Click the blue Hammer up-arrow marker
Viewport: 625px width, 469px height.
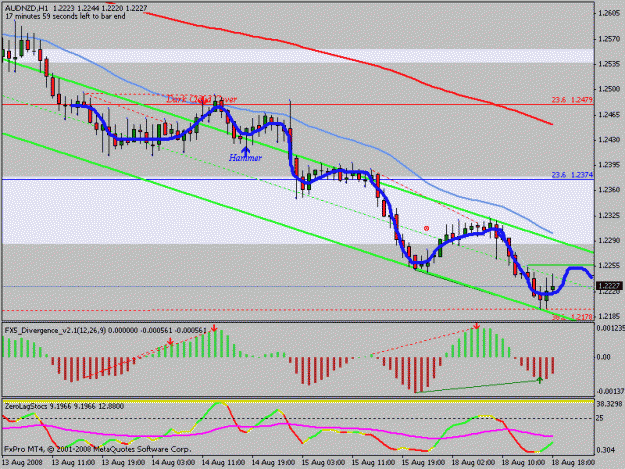pyautogui.click(x=246, y=150)
